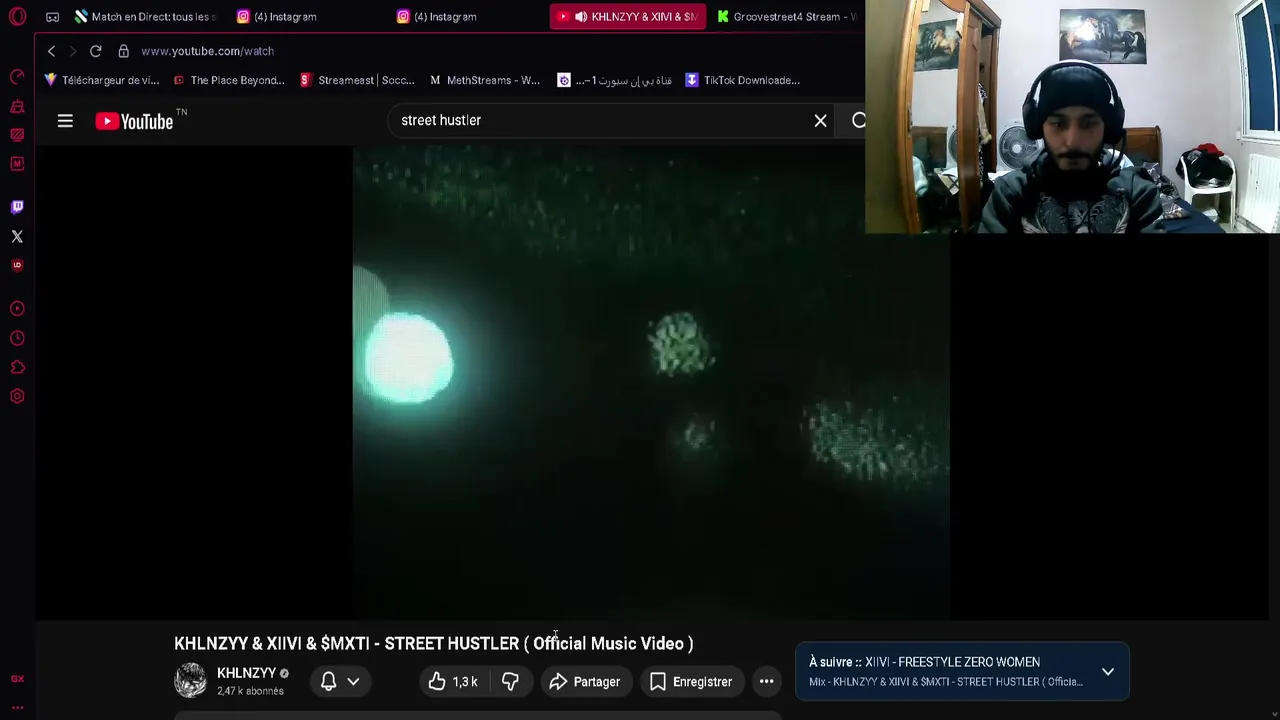Click the padlock site info icon
This screenshot has width=1280, height=720.
click(123, 51)
